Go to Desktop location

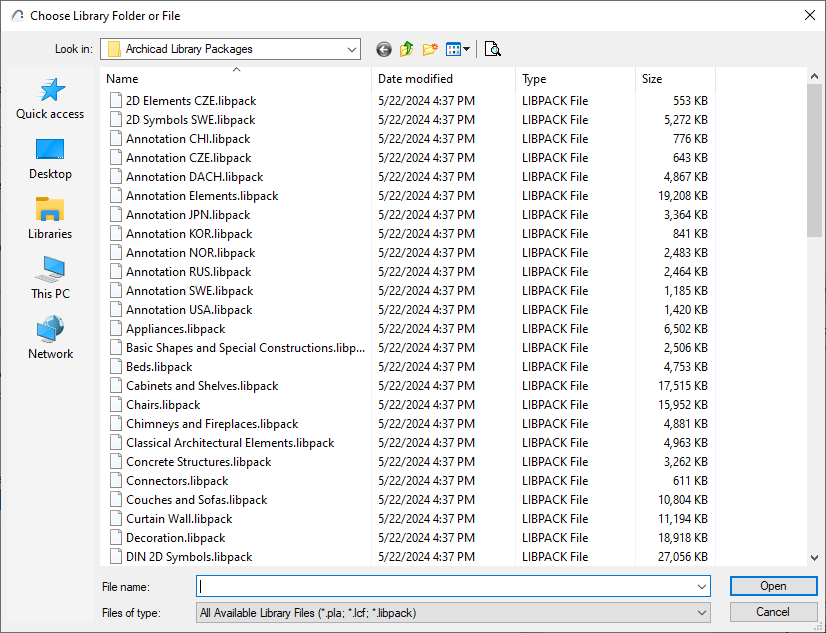click(50, 159)
